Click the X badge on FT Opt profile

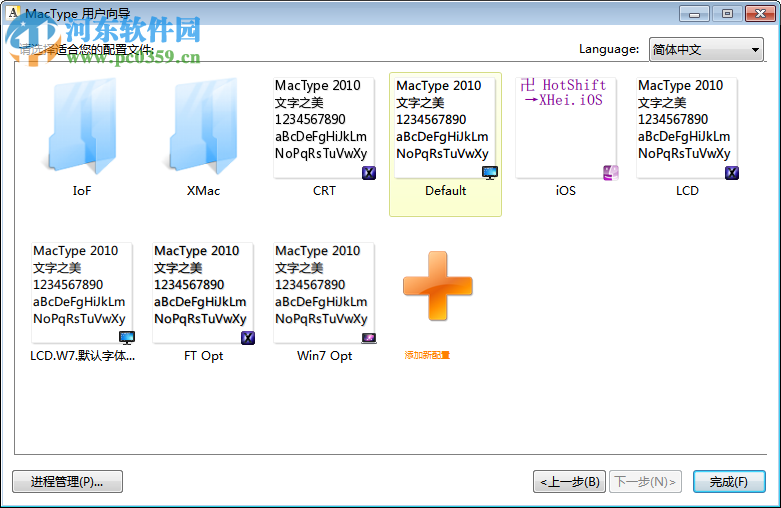point(248,338)
